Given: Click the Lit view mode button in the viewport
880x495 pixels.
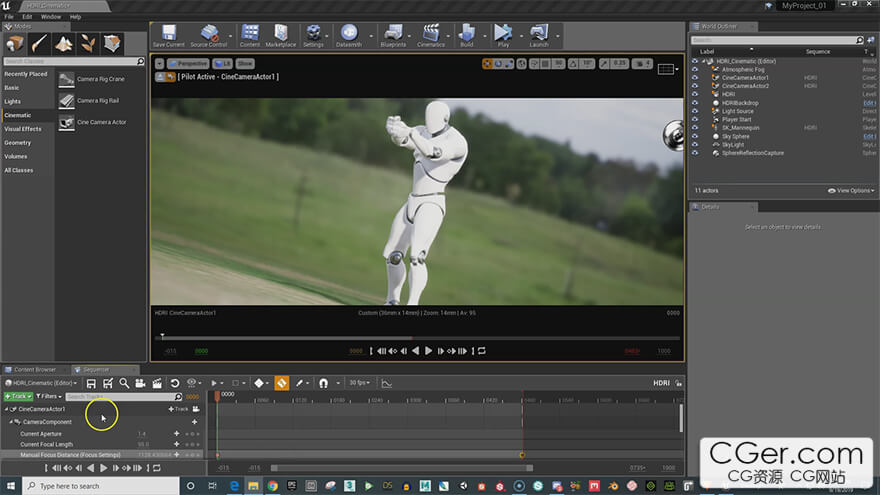Looking at the screenshot, I should (x=222, y=63).
